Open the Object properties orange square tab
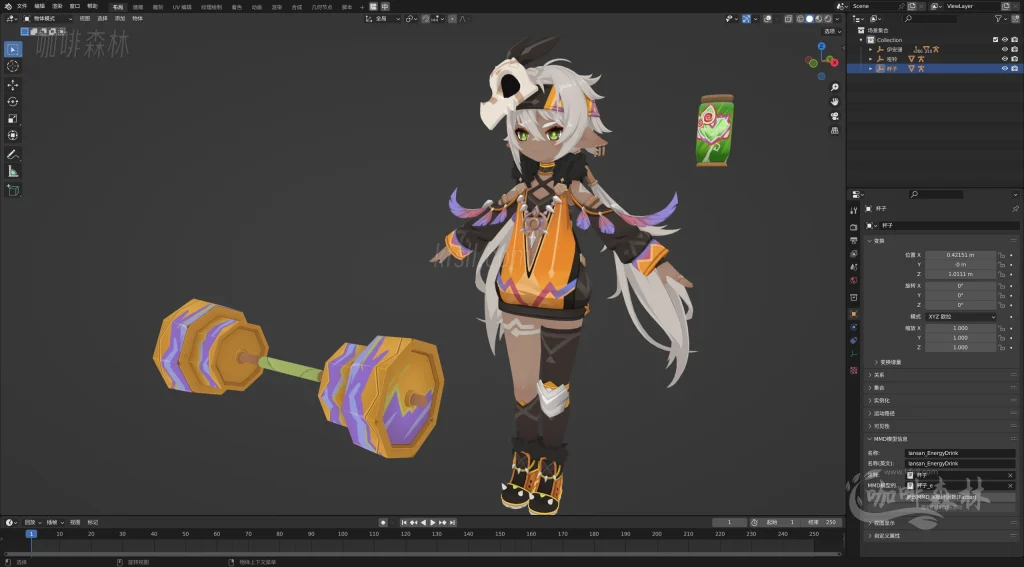Screen dimensions: 1024x567 click(x=854, y=314)
